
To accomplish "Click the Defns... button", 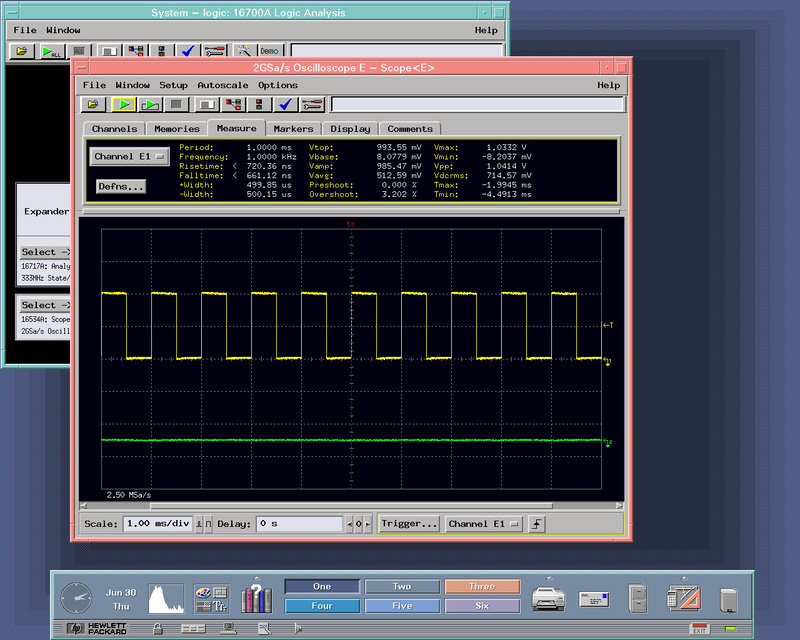I will tap(121, 186).
